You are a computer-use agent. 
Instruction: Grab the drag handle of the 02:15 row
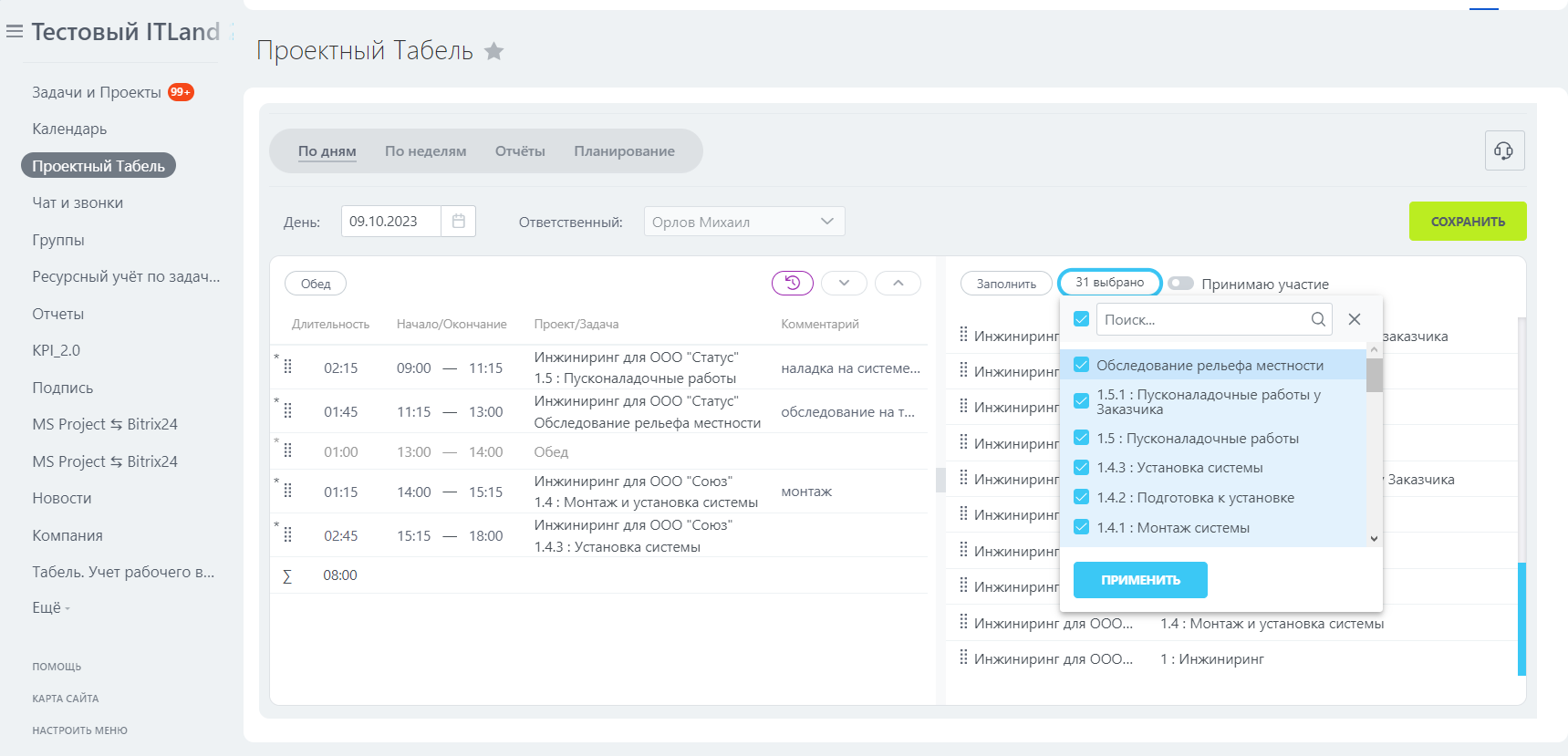click(288, 367)
